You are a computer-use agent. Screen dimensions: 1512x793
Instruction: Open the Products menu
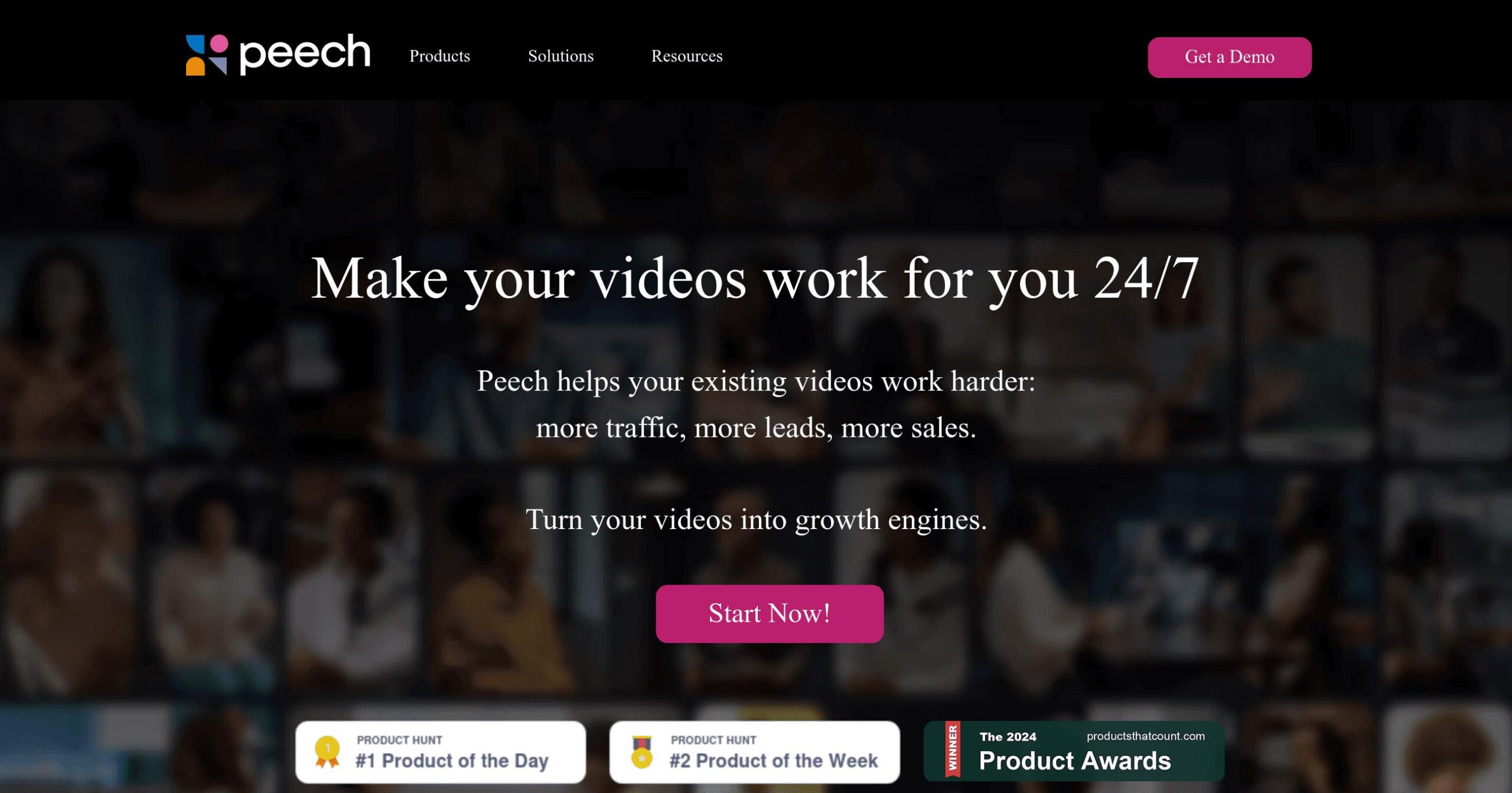pyautogui.click(x=439, y=56)
